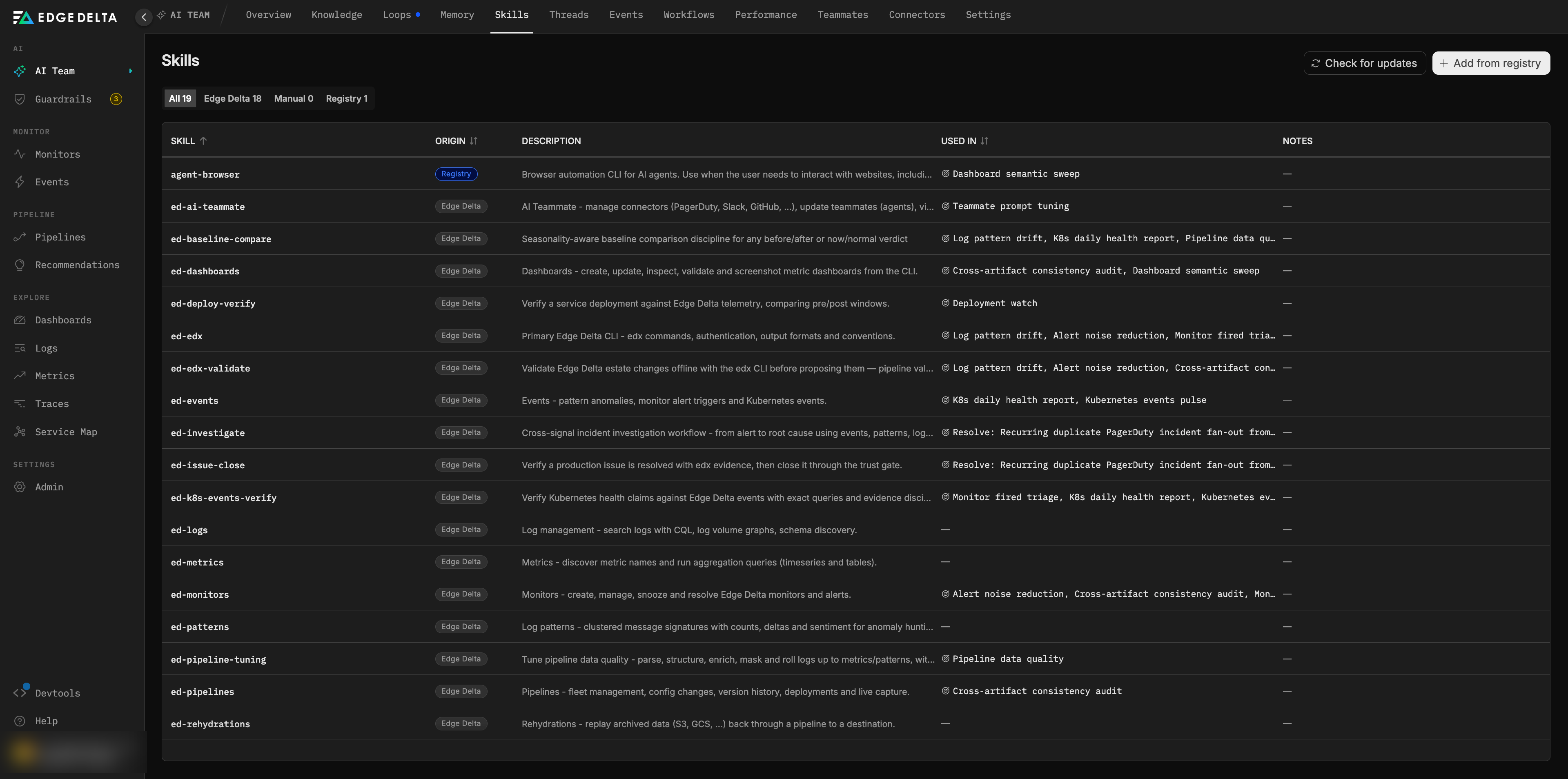Open the Knowledge tab

click(336, 15)
